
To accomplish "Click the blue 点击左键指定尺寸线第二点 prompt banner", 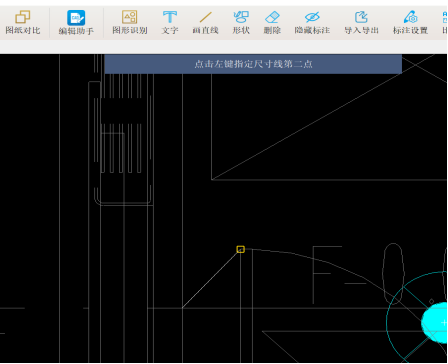I will (x=253, y=64).
